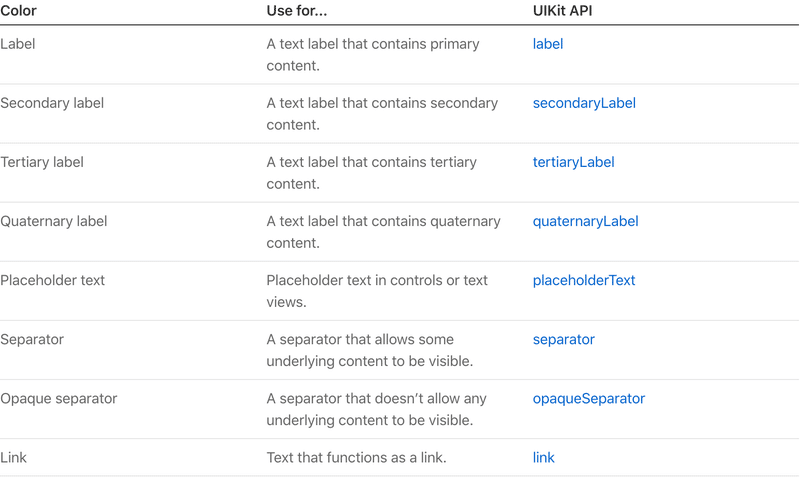Open the secondaryLabel API link

(584, 103)
